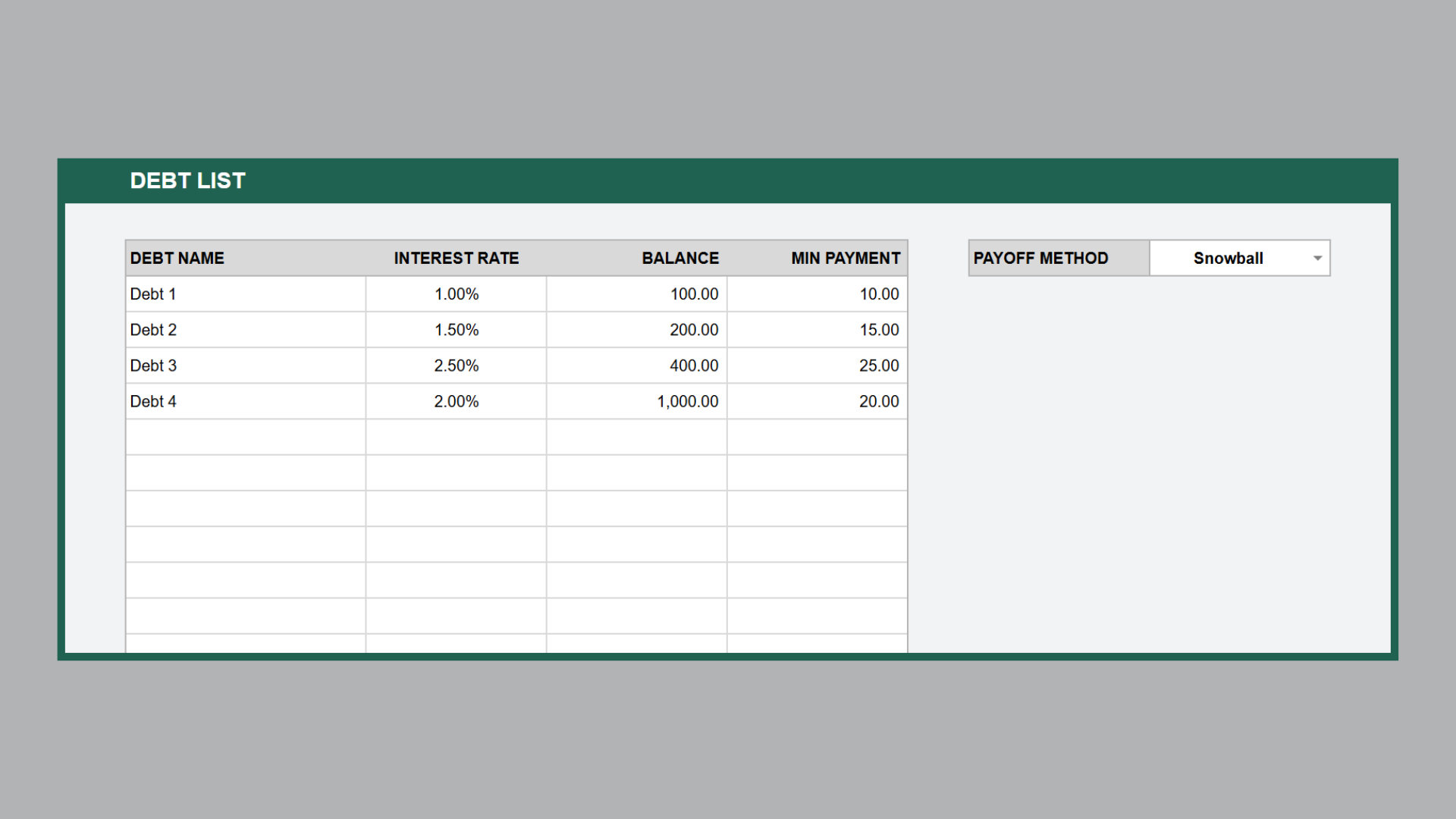Select the 1,000.00 balance cell
1456x819 pixels.
(636, 401)
